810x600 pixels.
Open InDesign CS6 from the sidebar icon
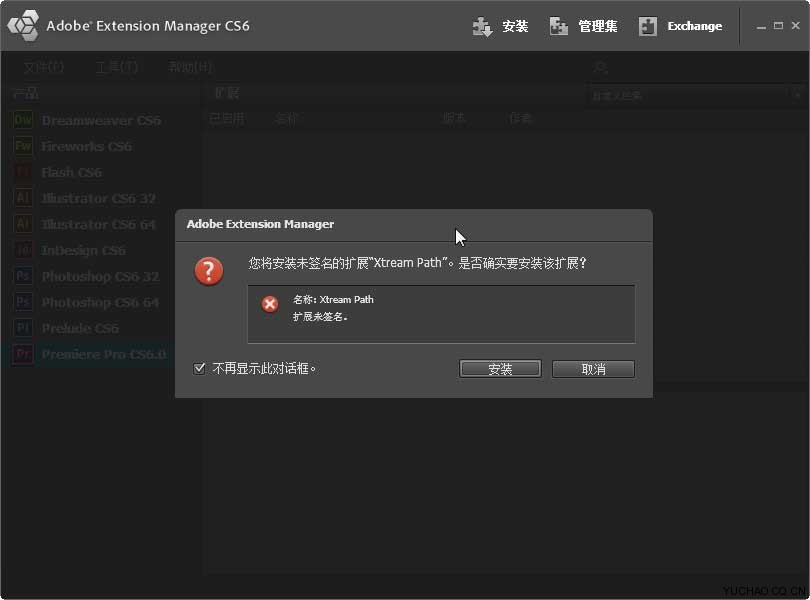point(22,250)
